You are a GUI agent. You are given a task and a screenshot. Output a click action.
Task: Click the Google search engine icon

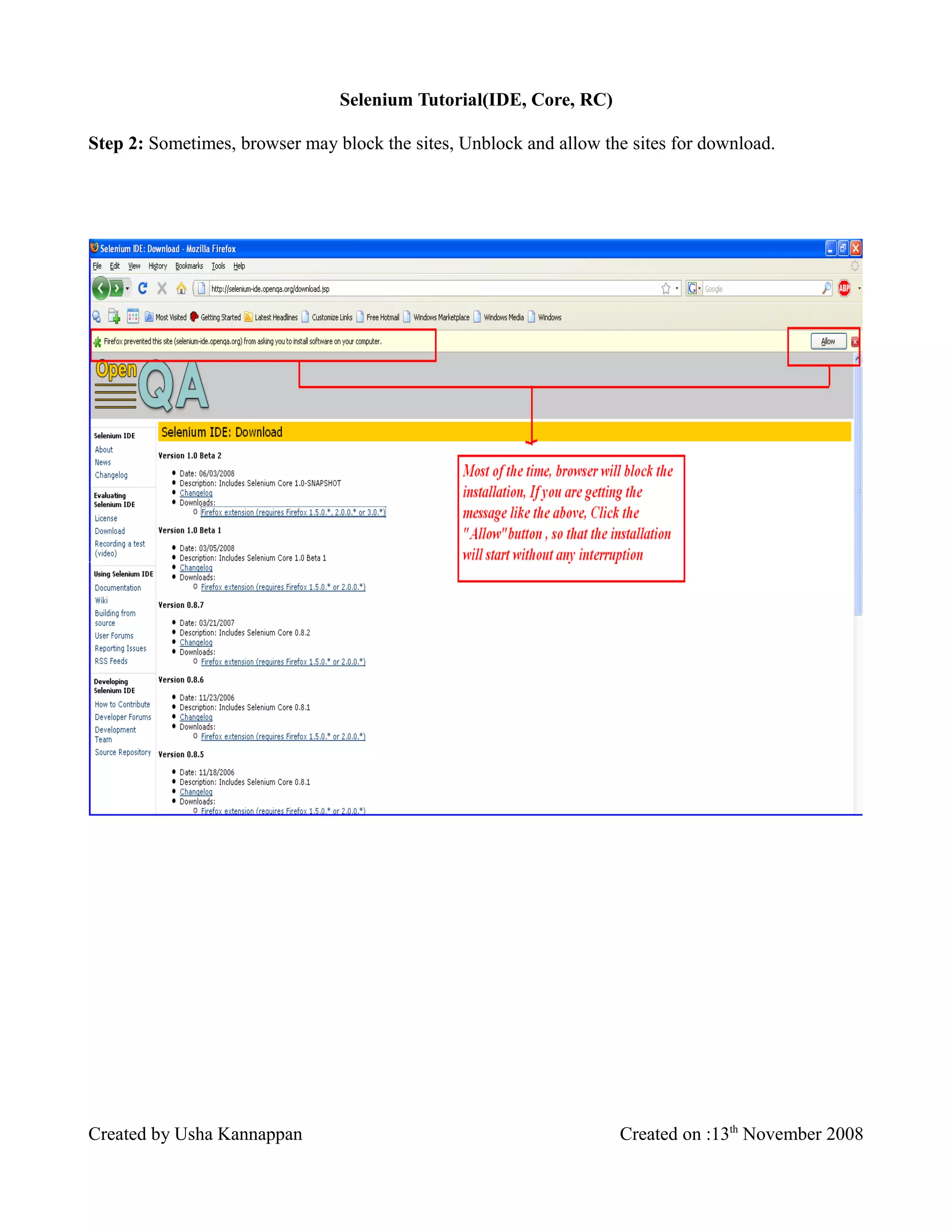coord(692,288)
